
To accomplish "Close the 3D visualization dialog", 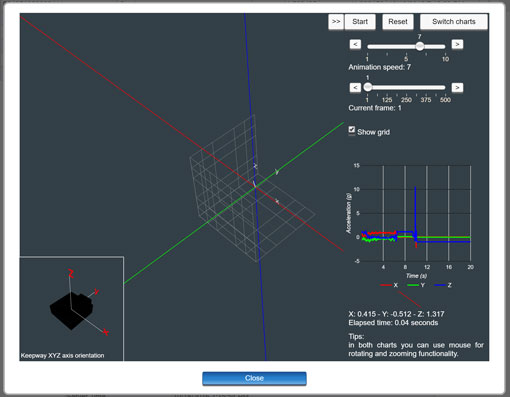I will (x=254, y=378).
